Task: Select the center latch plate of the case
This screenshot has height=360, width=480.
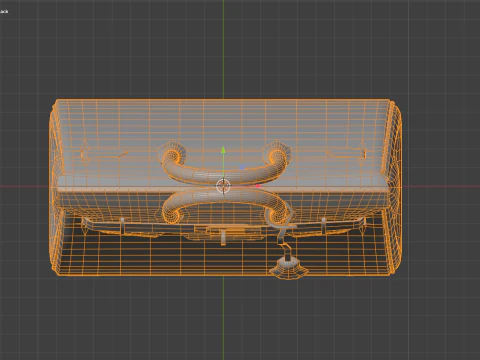Action: [x=224, y=232]
